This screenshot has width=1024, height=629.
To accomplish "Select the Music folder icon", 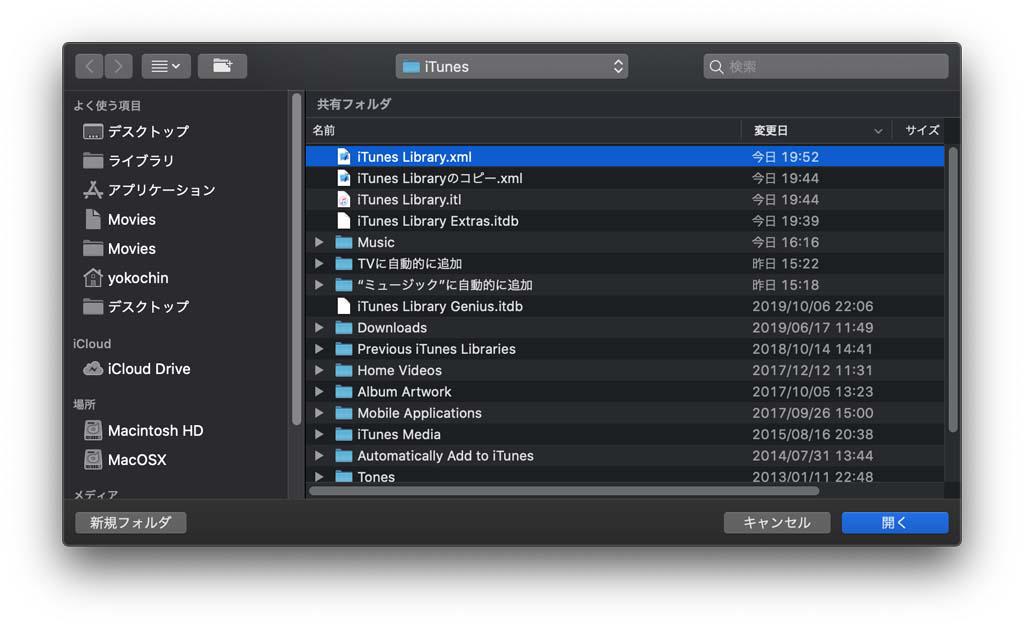I will [344, 242].
